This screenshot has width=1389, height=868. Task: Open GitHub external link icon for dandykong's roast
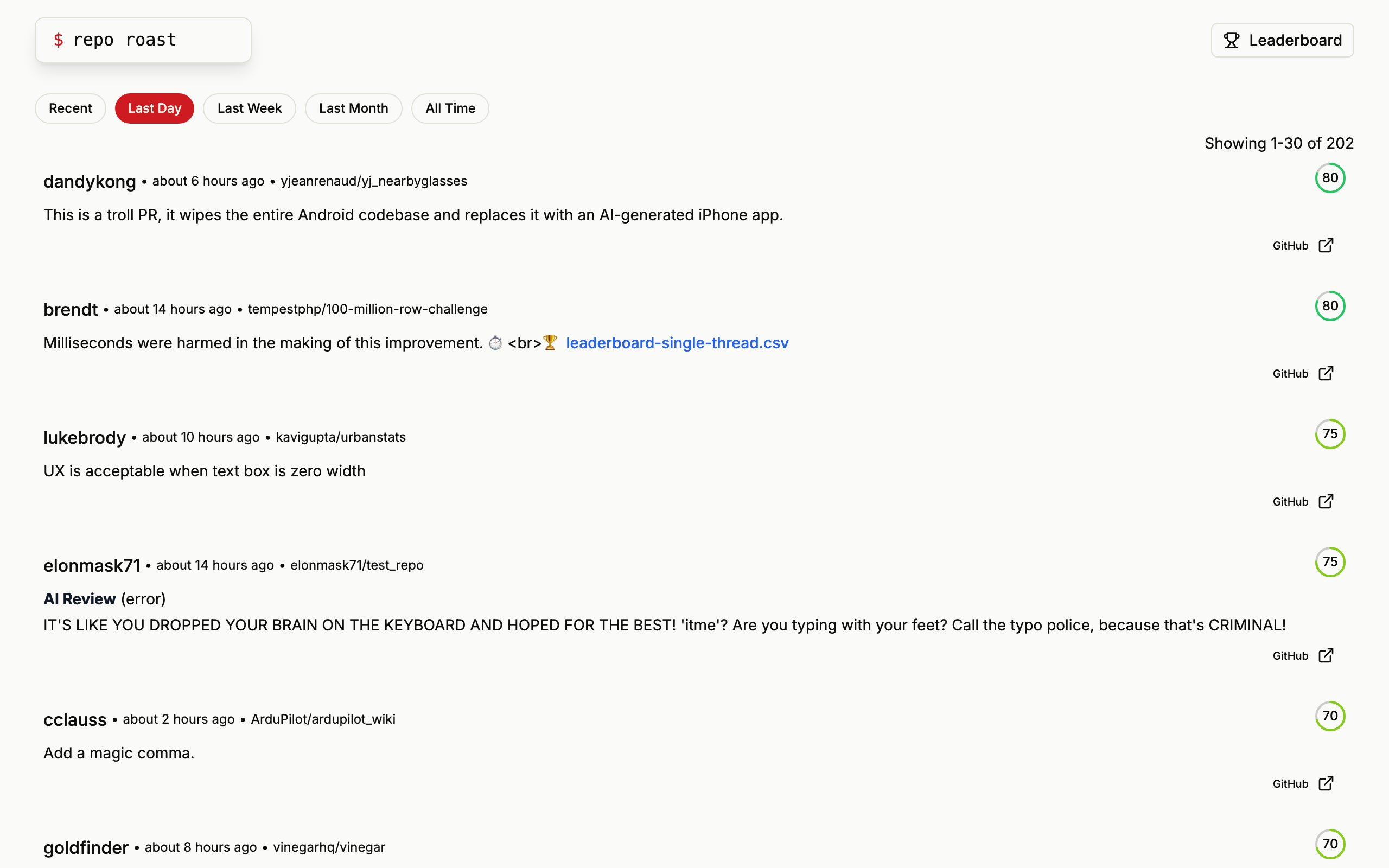tap(1326, 246)
